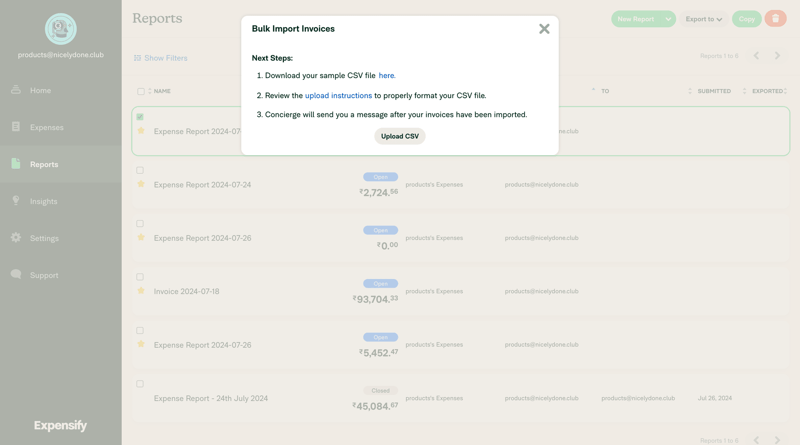This screenshot has width=800, height=445.
Task: Click the Upload CSV button
Action: (x=399, y=136)
